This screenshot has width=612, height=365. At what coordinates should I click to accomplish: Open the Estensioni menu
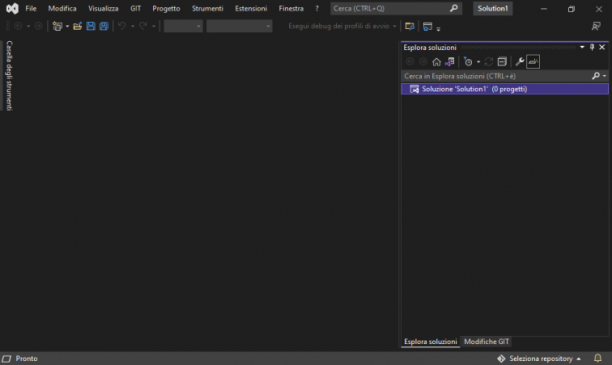(x=251, y=8)
